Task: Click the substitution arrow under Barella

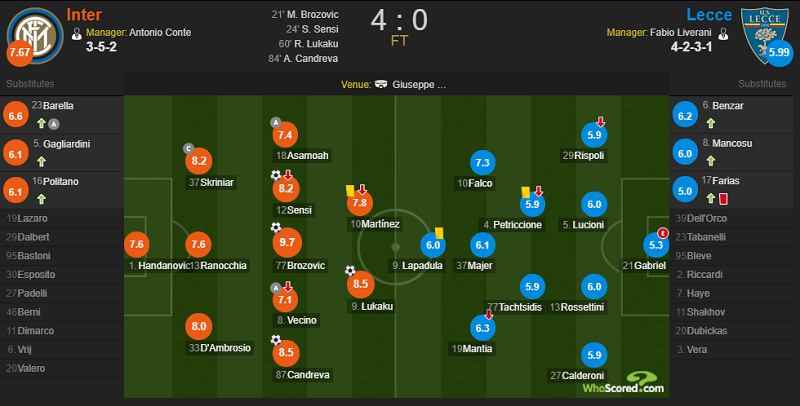Action: (41, 123)
